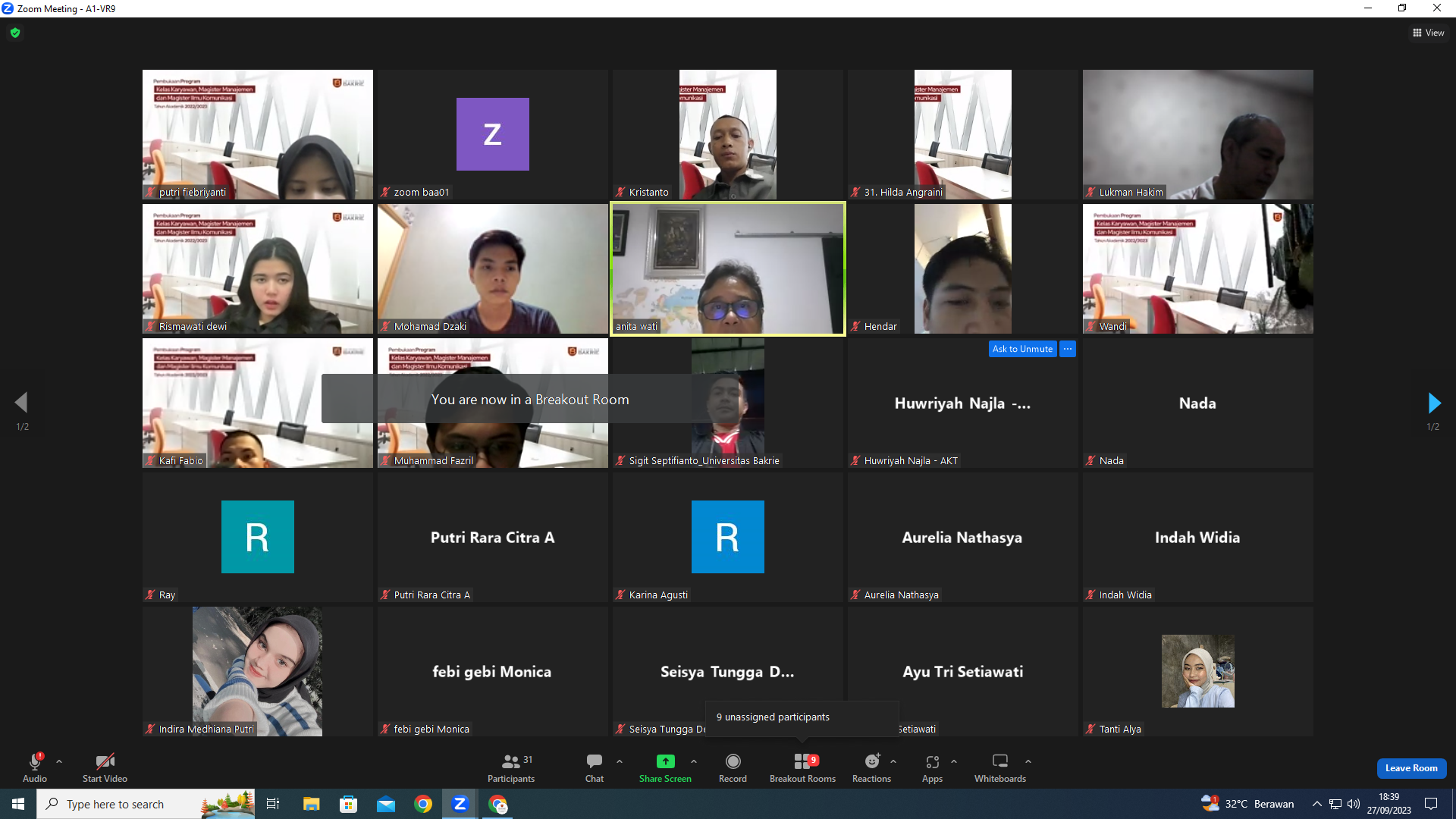Turn on camera with Start Video
Viewport: 1456px width, 819px height.
[105, 767]
